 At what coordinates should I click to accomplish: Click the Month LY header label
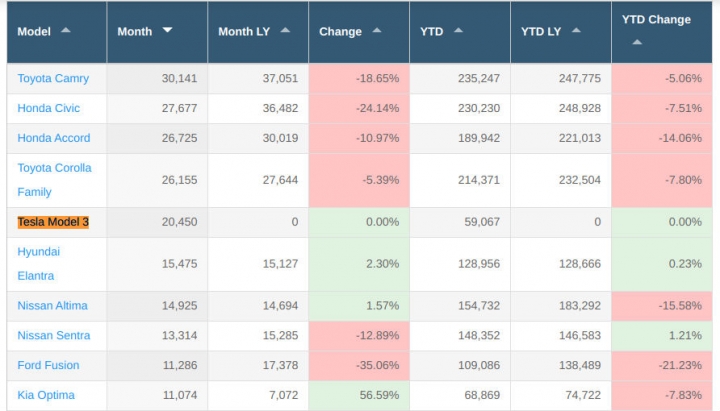point(244,32)
